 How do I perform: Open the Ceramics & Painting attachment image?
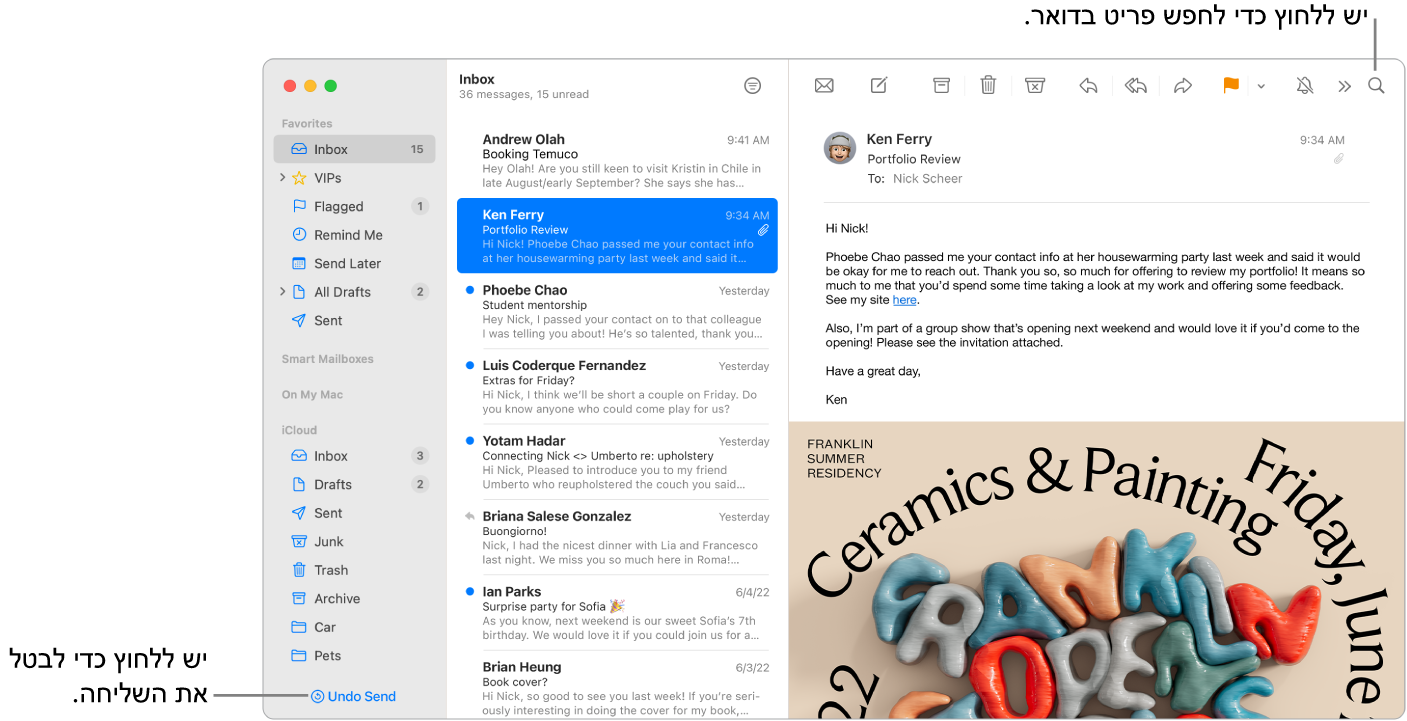(x=1096, y=569)
